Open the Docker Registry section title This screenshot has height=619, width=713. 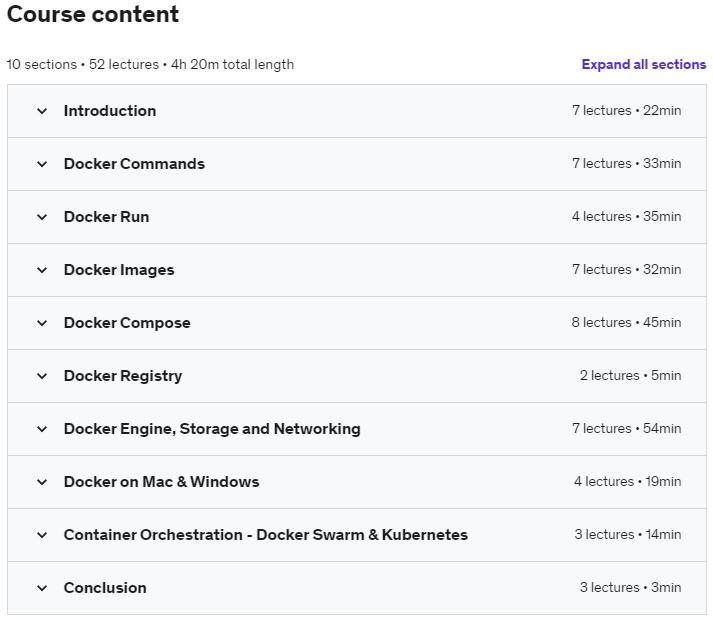click(x=123, y=376)
